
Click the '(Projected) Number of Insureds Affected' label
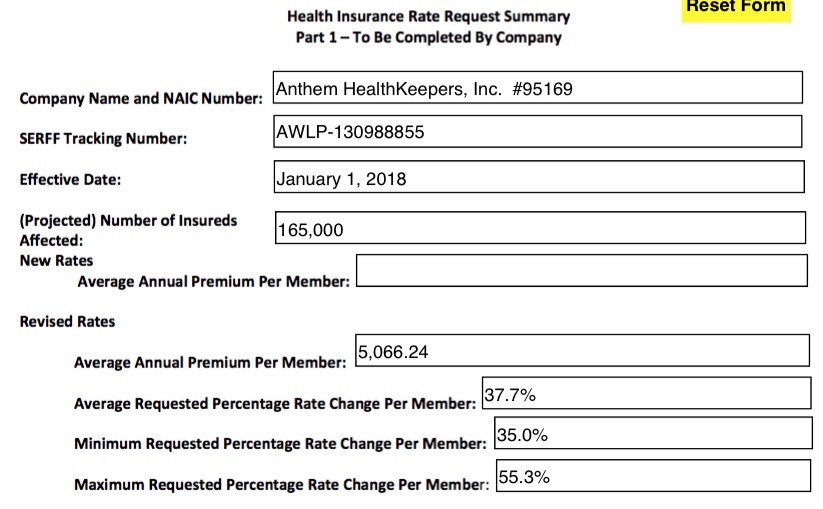pos(128,229)
